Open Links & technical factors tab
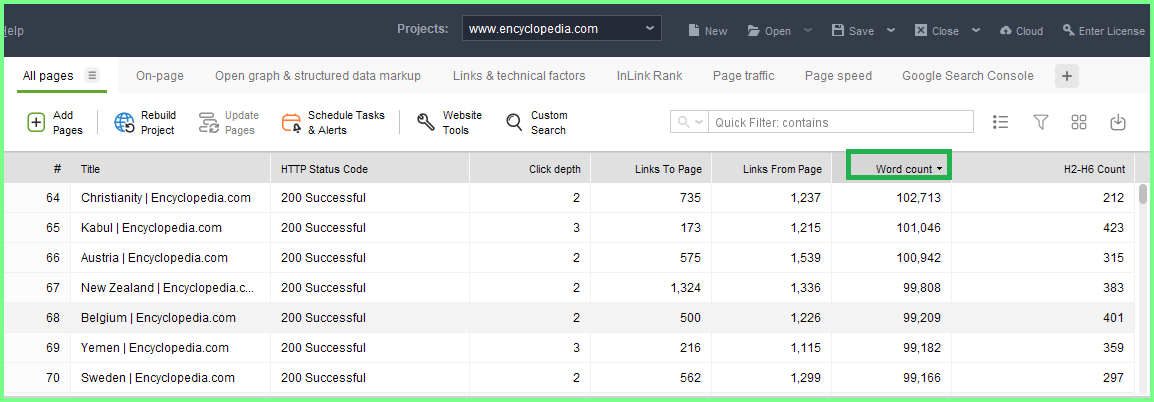Viewport: 1154px width, 402px height. pos(519,75)
